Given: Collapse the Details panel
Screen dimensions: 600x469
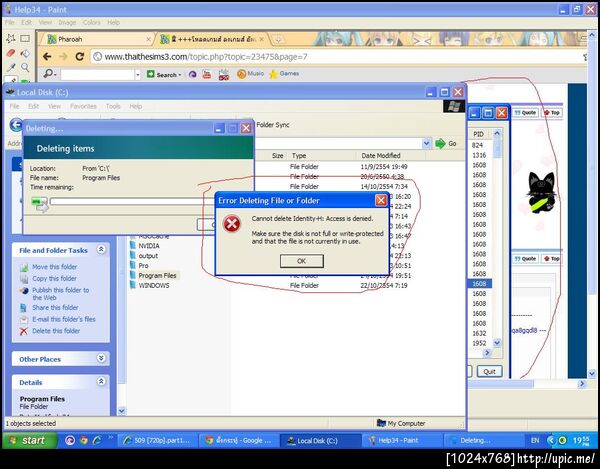Looking at the screenshot, I should (101, 381).
